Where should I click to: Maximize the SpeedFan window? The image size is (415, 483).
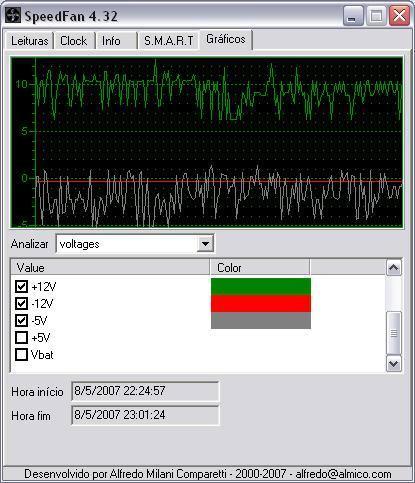coord(376,15)
